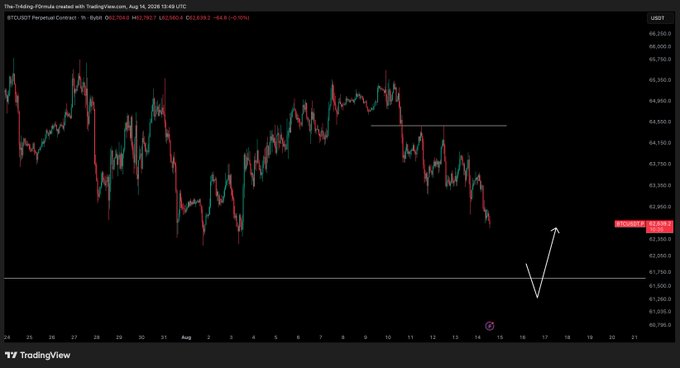The height and width of the screenshot is (368, 680).
Task: Click the 62,350.0 price axis label
Action: click(x=660, y=239)
